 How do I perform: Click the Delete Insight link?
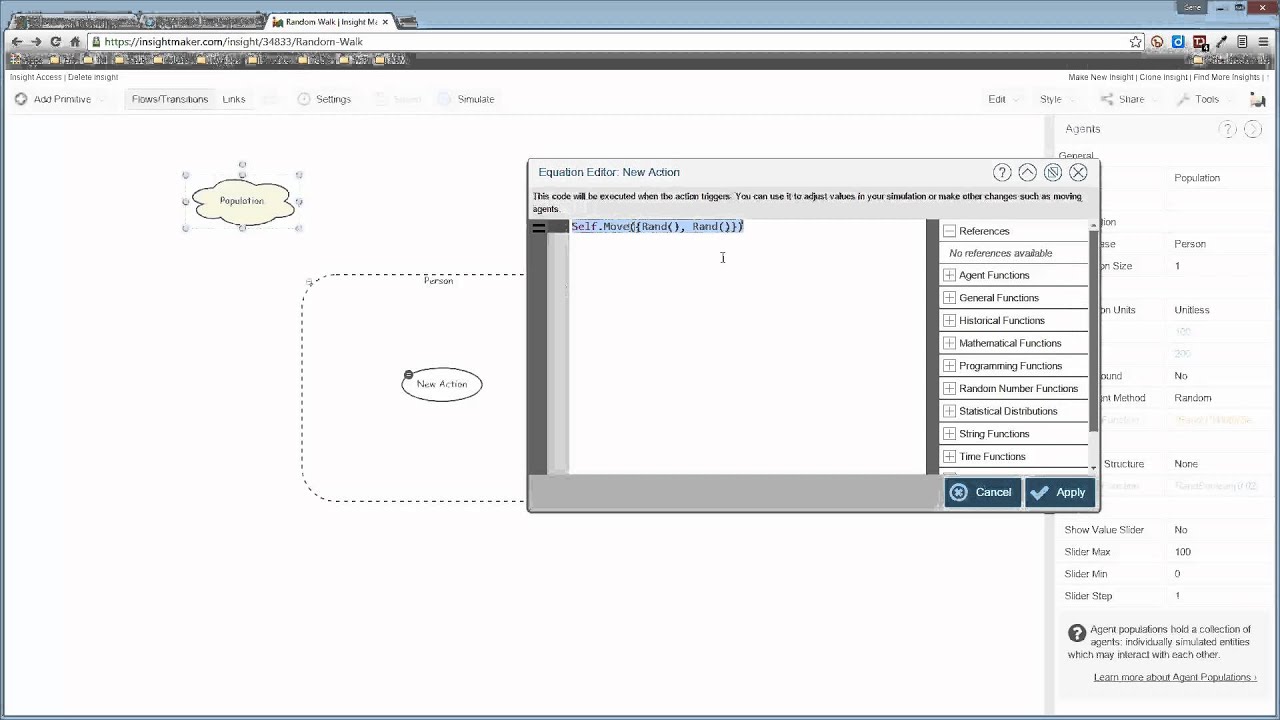click(x=93, y=77)
